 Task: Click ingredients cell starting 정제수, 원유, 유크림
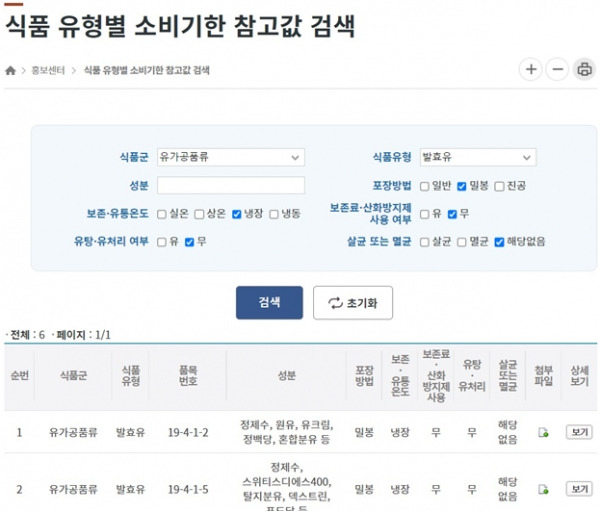pos(286,432)
